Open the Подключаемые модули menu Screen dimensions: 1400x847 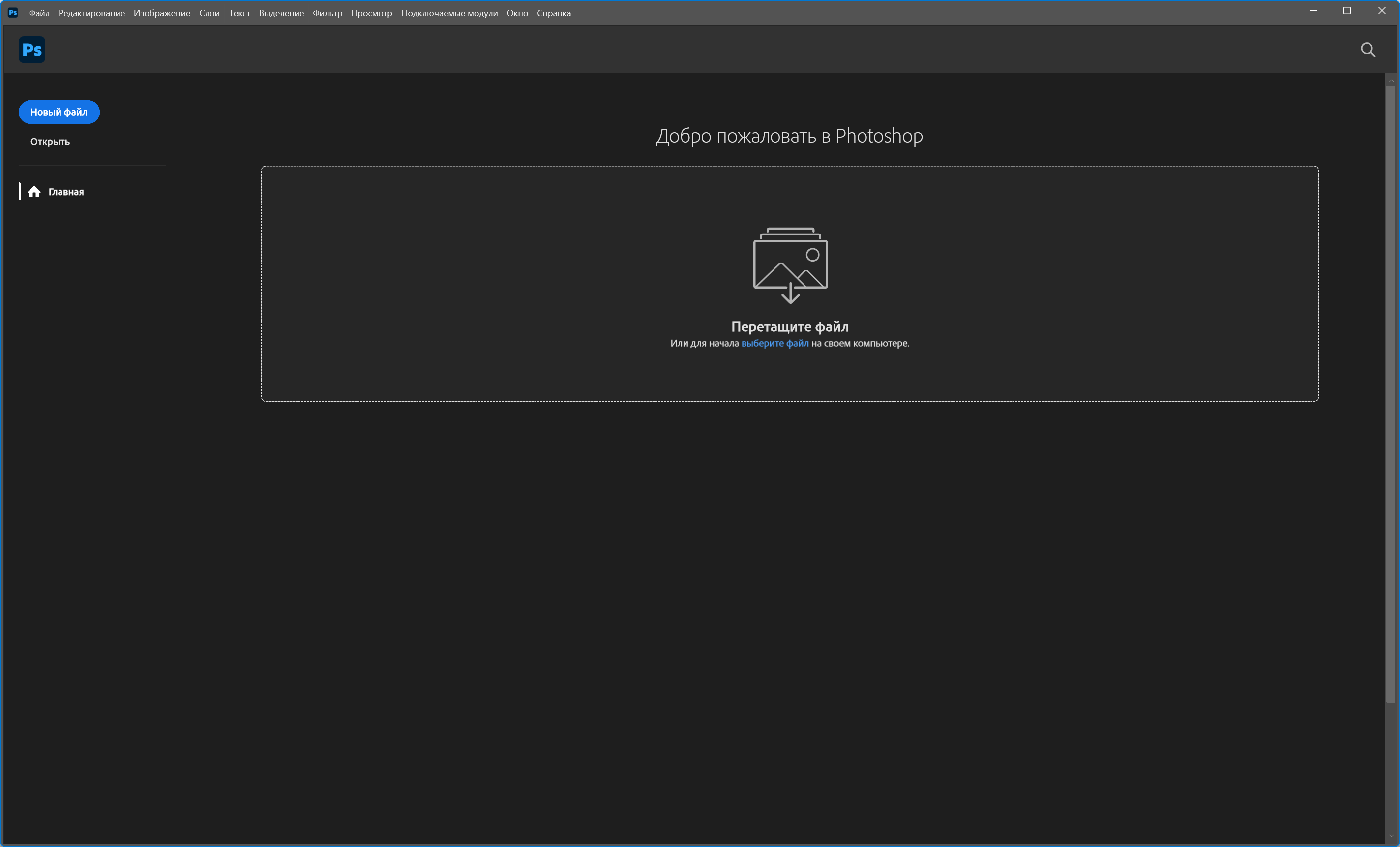pos(449,13)
